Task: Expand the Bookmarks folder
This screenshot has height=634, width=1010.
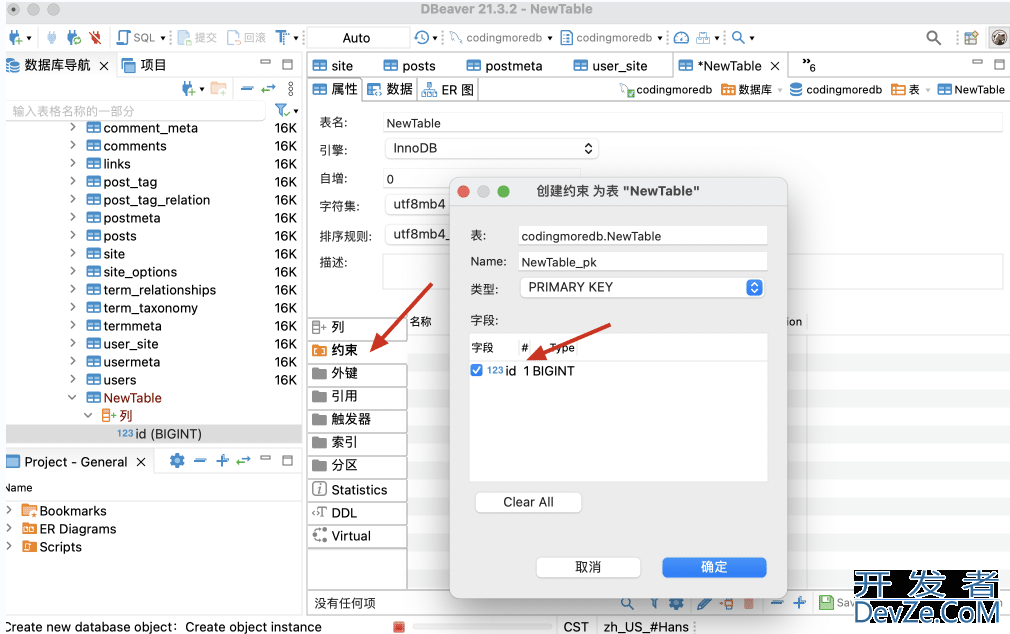Action: pyautogui.click(x=9, y=510)
